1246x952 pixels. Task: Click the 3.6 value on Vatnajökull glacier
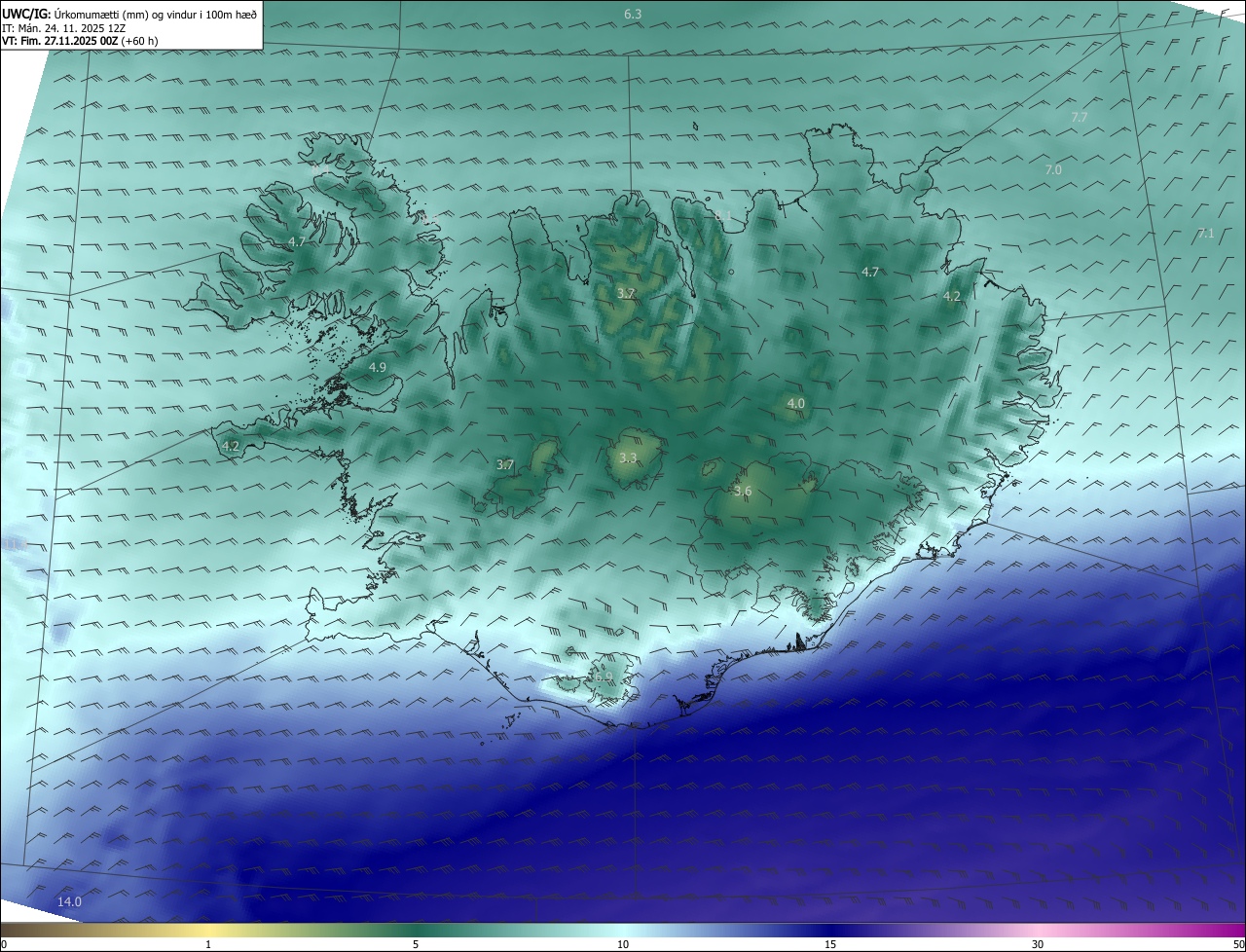click(743, 492)
